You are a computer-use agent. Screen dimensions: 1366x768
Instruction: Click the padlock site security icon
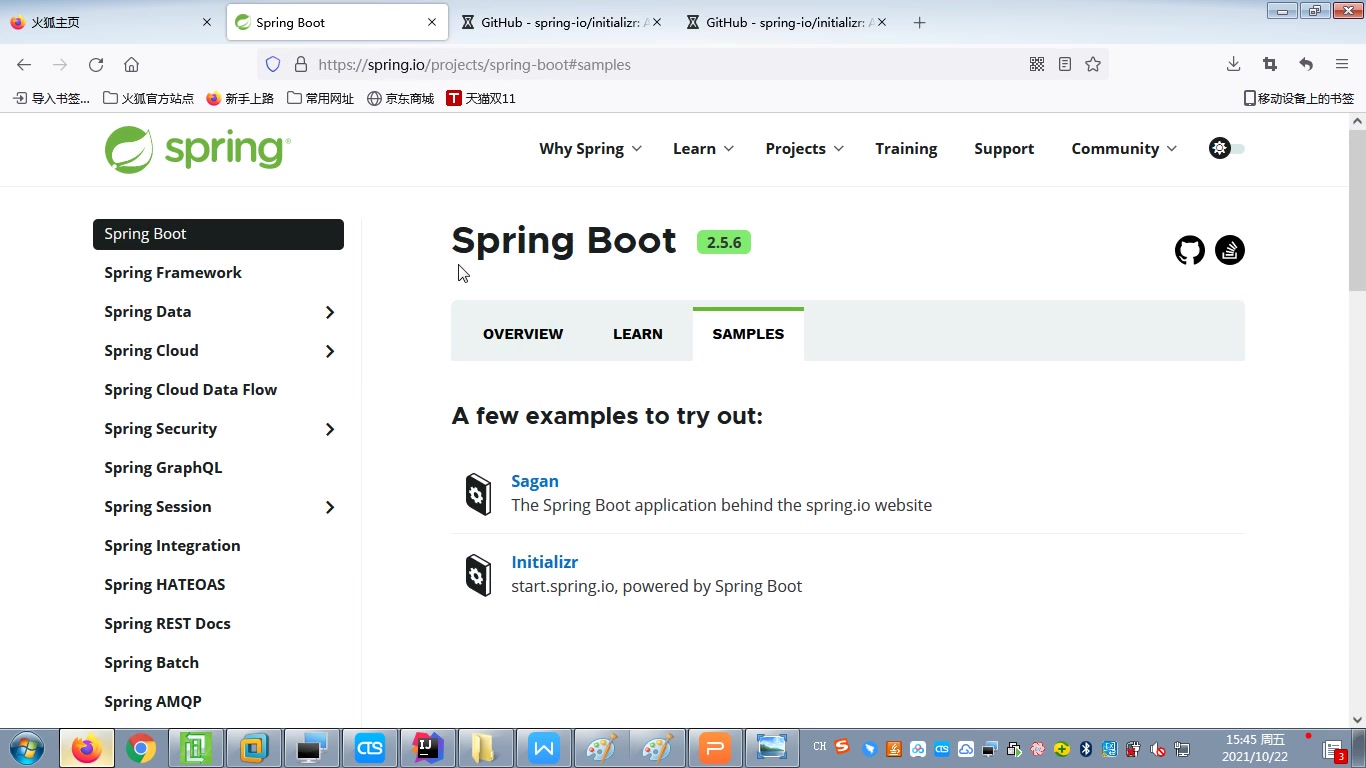[x=300, y=65]
